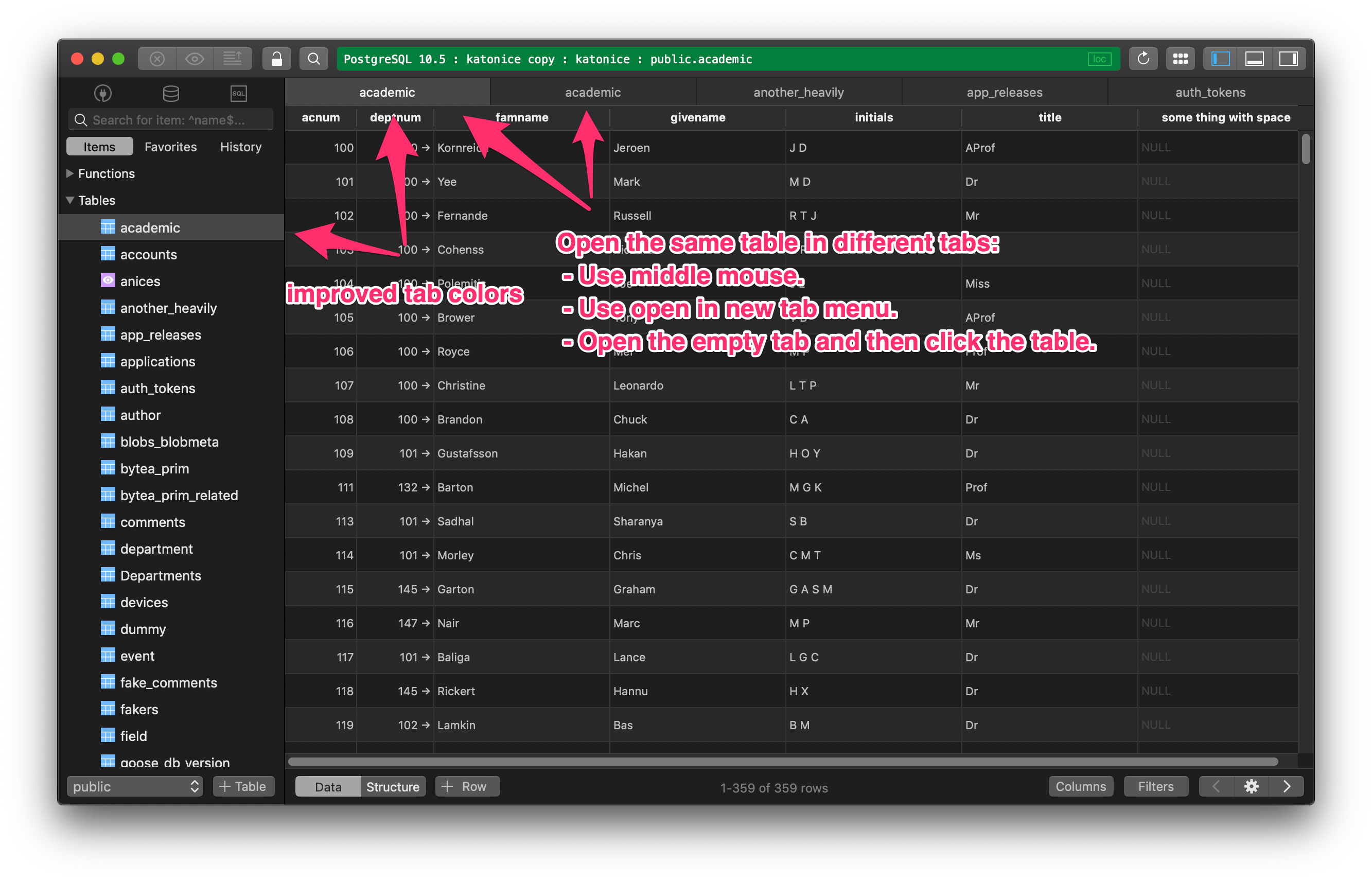Click the Filters button

[1156, 786]
